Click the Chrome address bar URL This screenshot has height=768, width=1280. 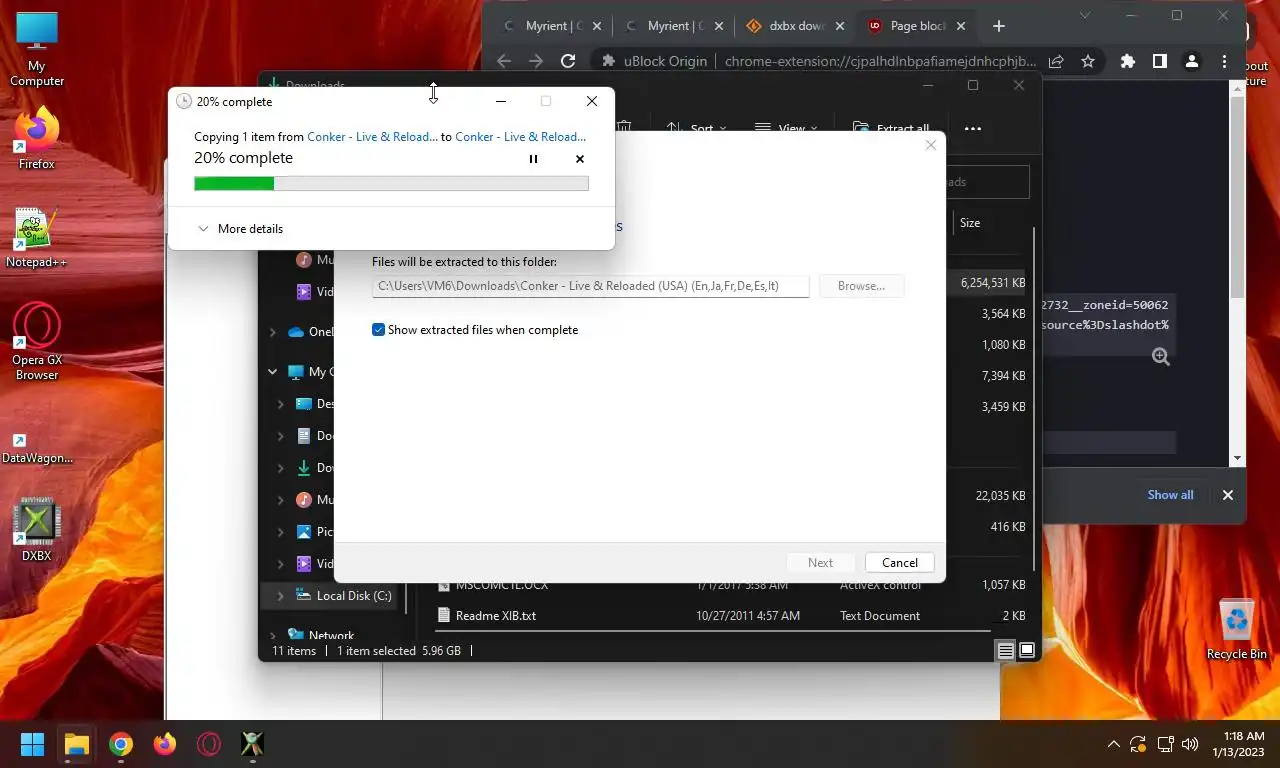click(x=880, y=61)
